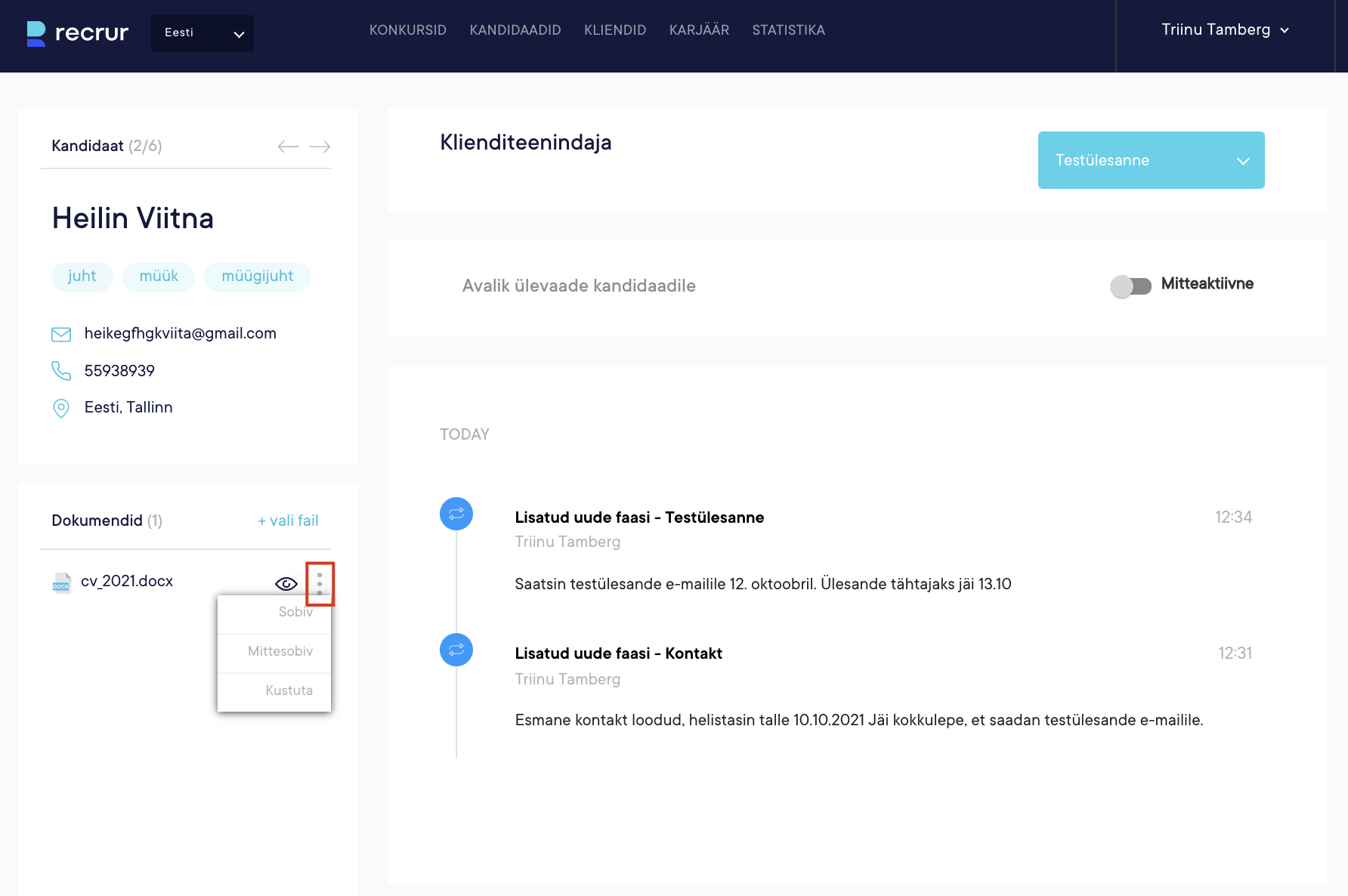Open the KANDIDAADID navigation tab

[515, 30]
